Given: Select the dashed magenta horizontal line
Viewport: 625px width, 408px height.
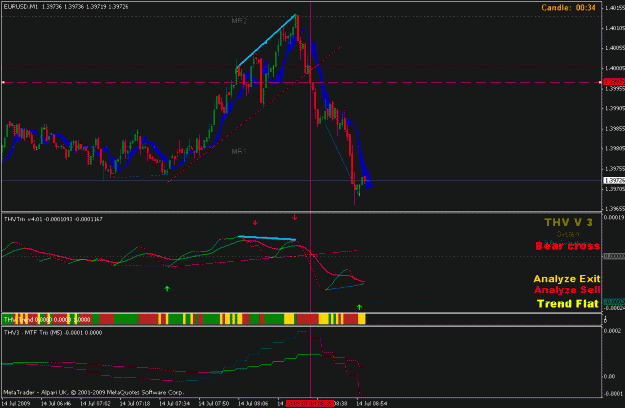Looking at the screenshot, I should coord(301,82).
